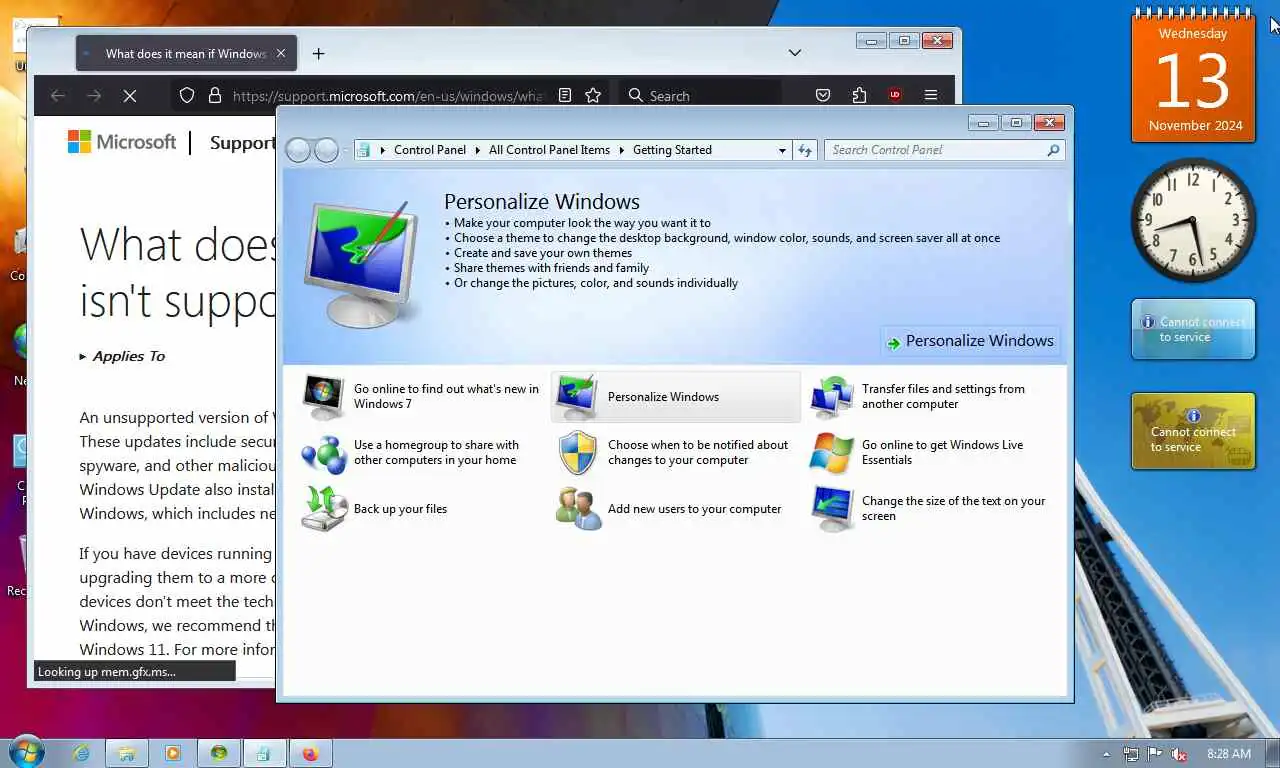The height and width of the screenshot is (768, 1280).
Task: Click the green-arrow Personalize Windows button
Action: click(970, 341)
